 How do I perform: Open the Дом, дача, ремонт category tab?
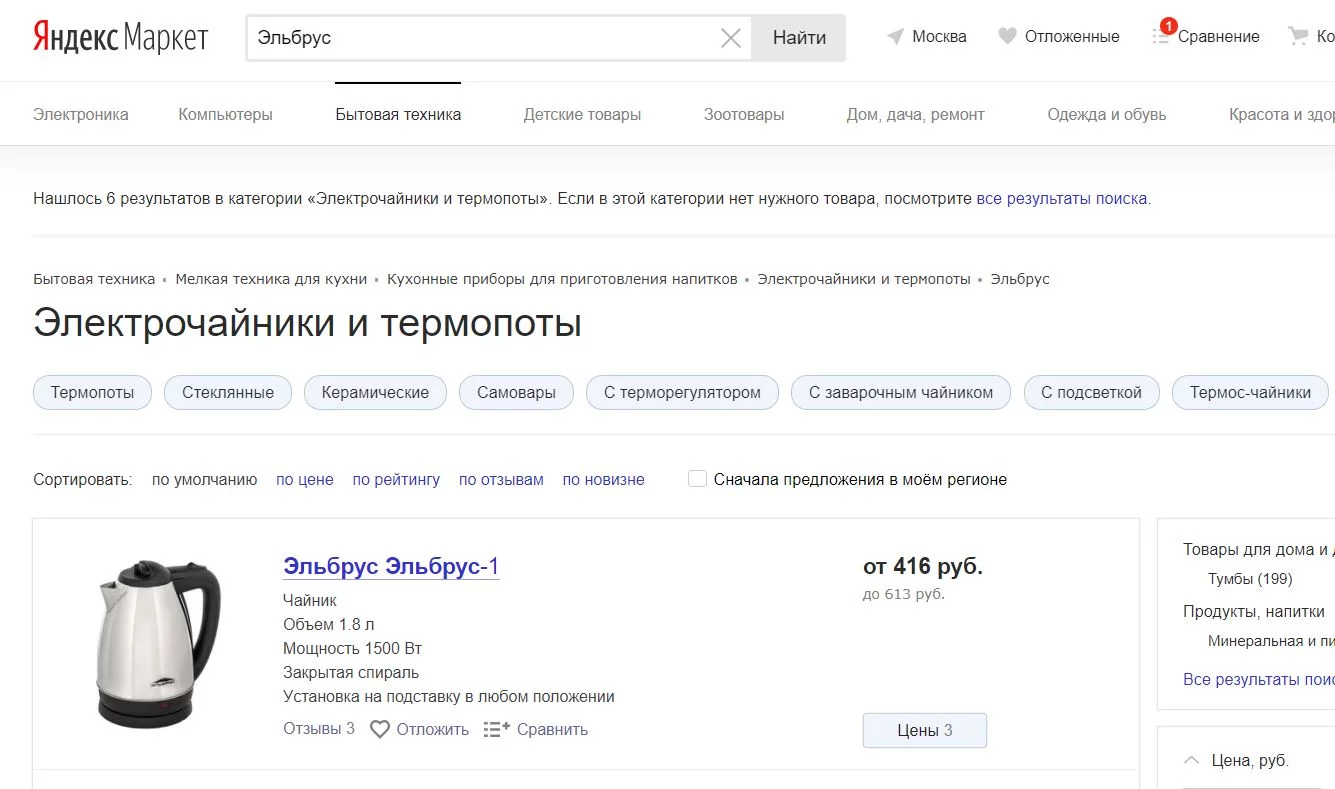coord(916,114)
